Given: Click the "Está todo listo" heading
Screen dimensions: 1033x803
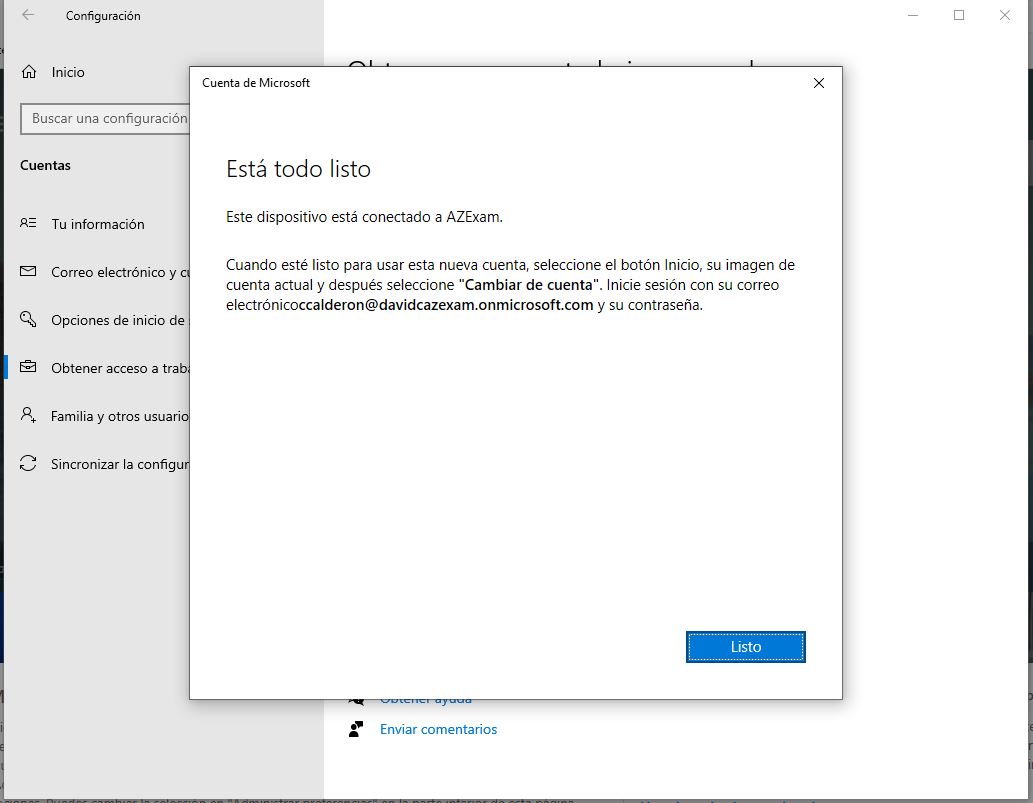Looking at the screenshot, I should click(298, 169).
